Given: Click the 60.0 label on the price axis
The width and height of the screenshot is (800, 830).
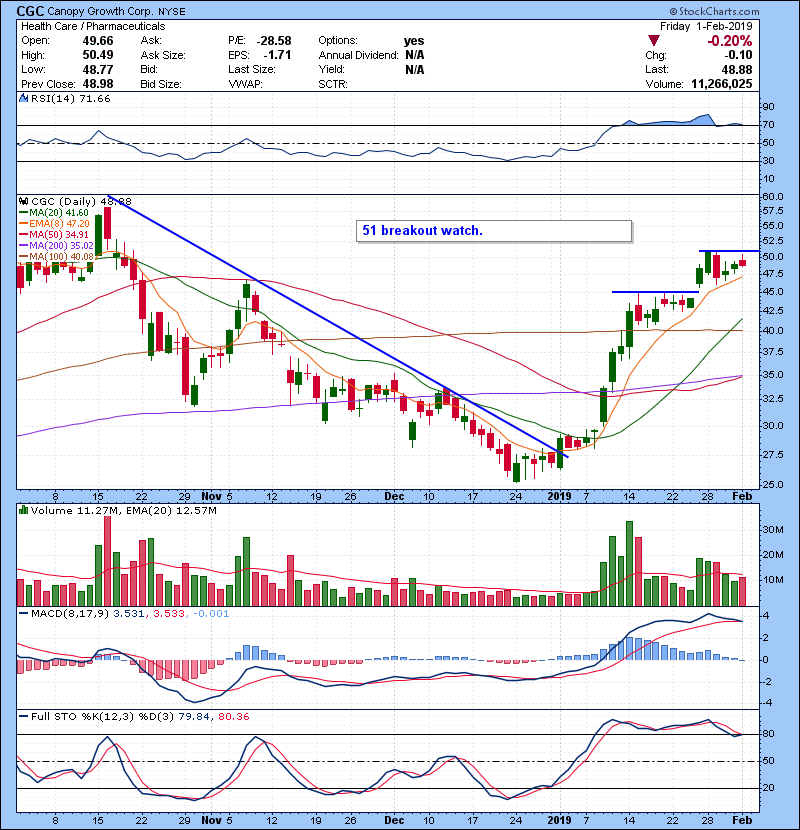Looking at the screenshot, I should pos(773,196).
